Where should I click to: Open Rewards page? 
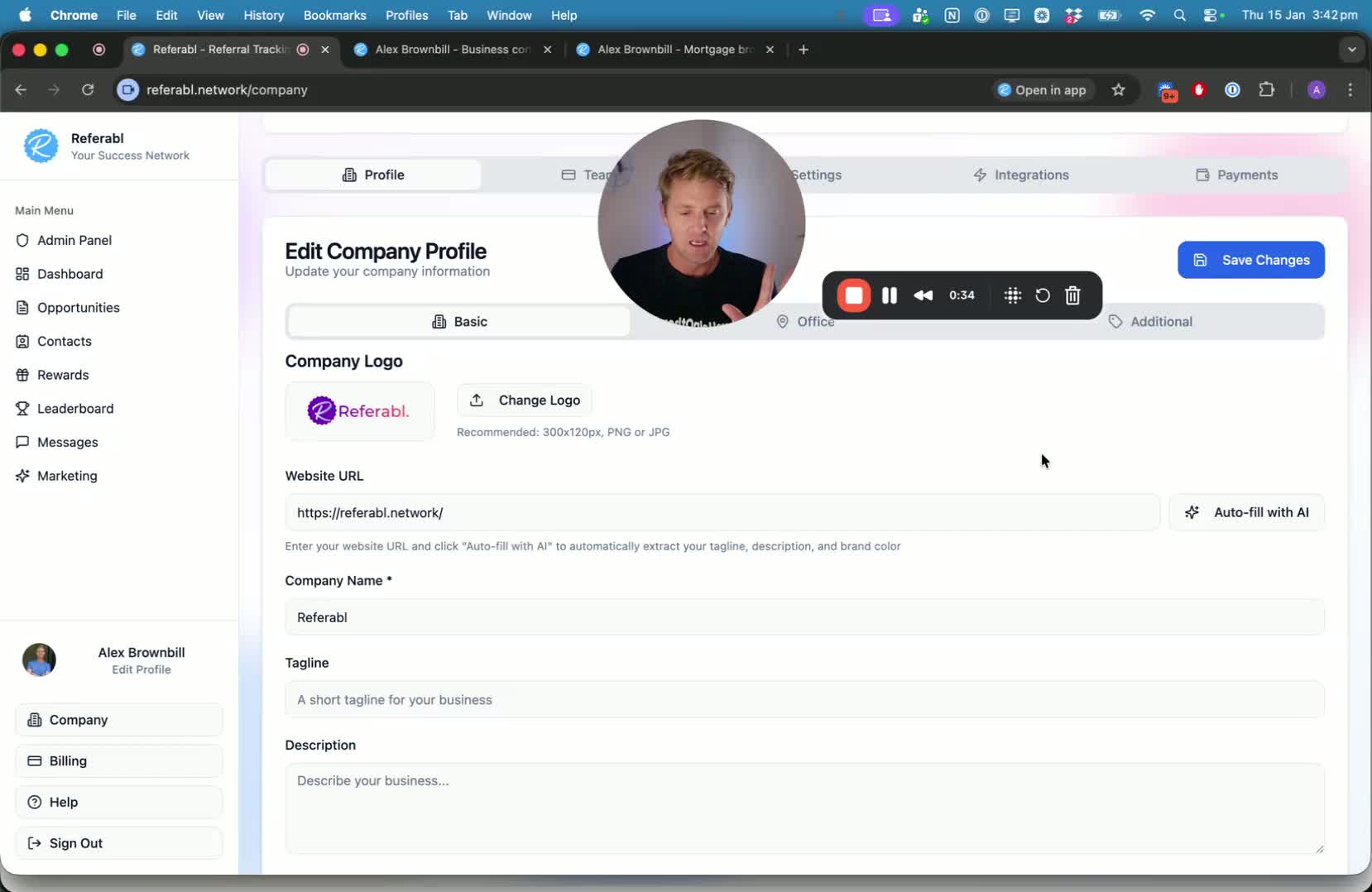click(63, 375)
